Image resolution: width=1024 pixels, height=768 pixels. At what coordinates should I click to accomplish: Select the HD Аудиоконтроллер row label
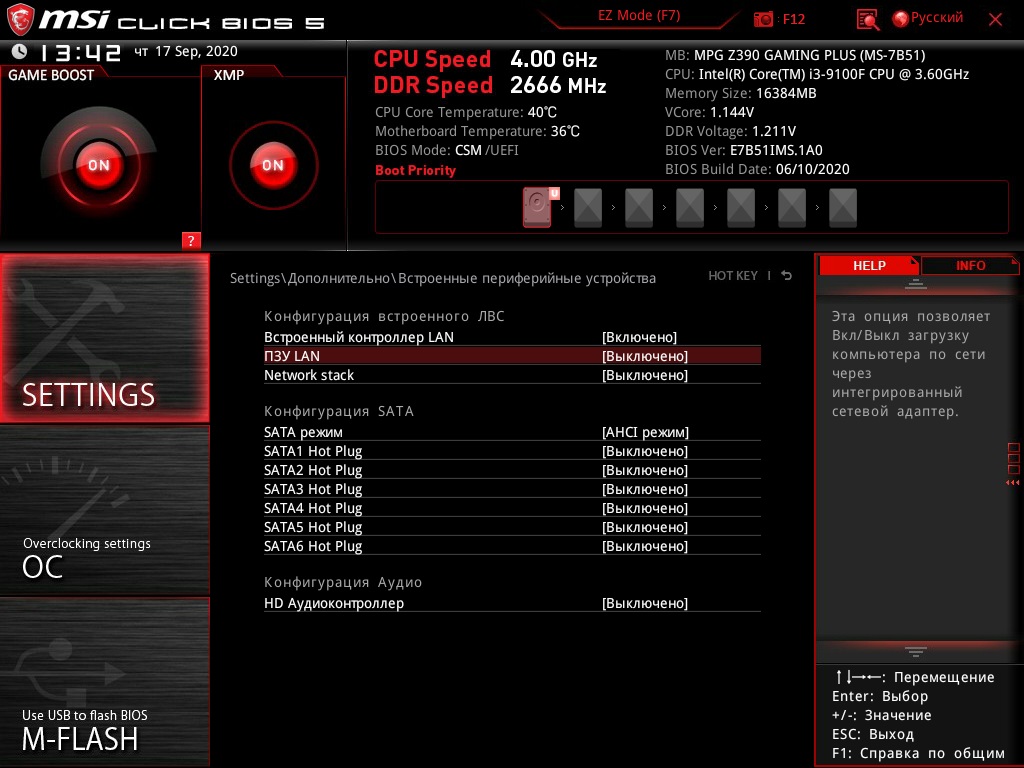click(334, 603)
